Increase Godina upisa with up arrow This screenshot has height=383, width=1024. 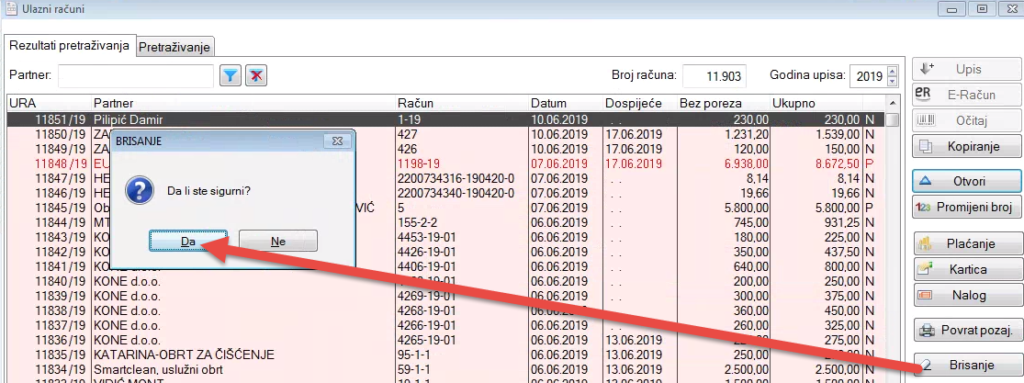coord(893,71)
